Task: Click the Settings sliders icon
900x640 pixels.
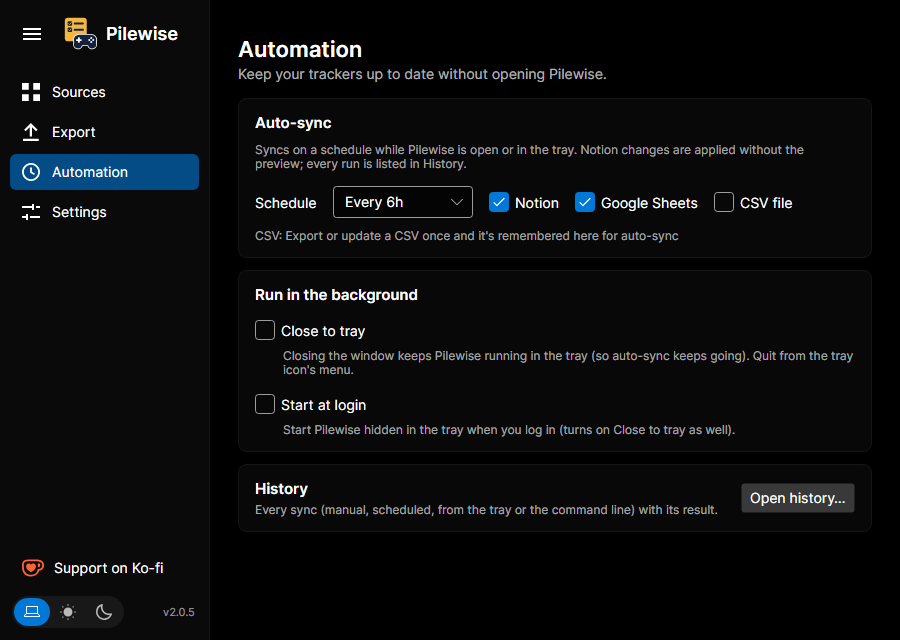Action: pos(31,212)
